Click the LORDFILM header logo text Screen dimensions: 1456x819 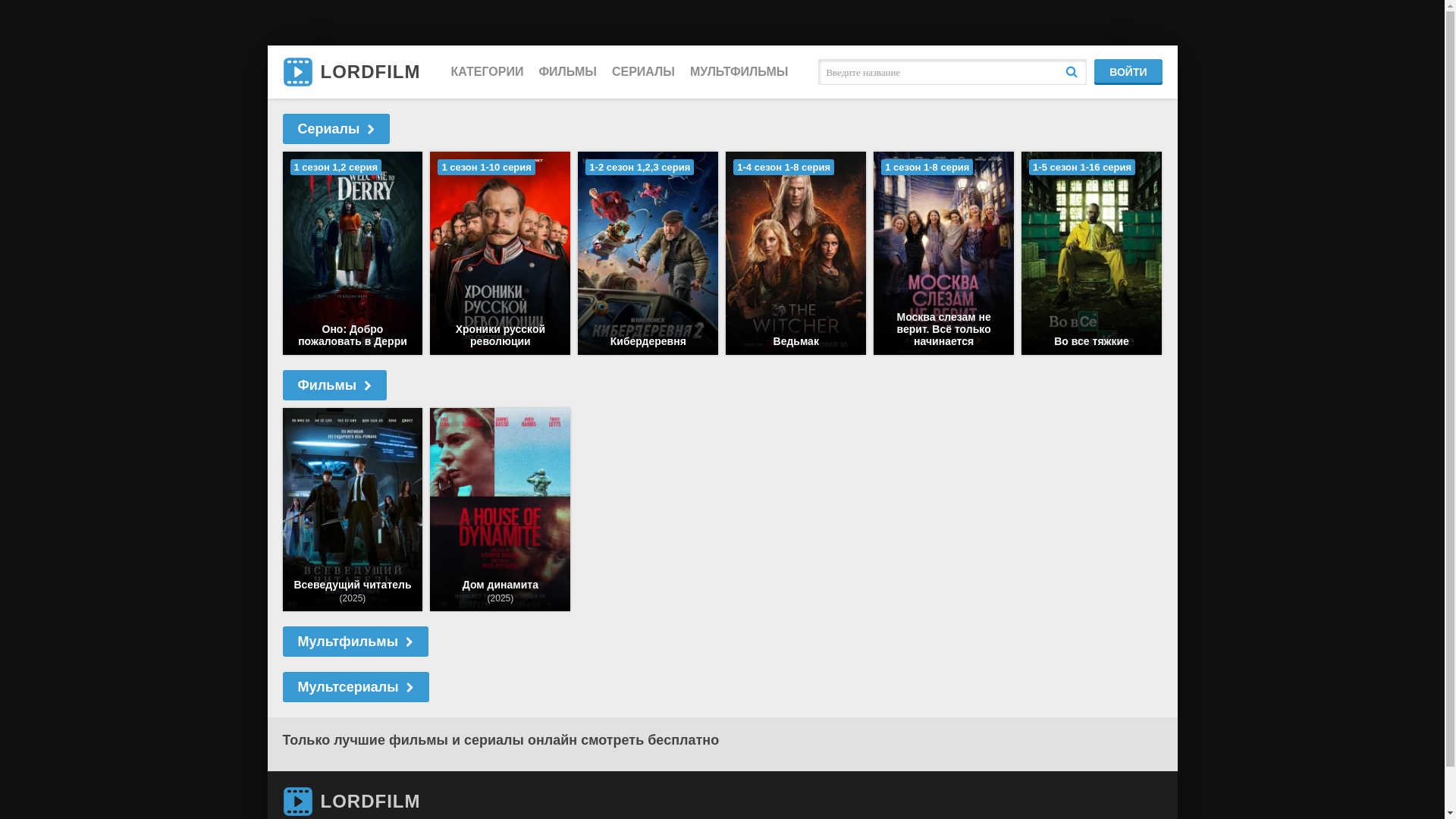pos(370,72)
